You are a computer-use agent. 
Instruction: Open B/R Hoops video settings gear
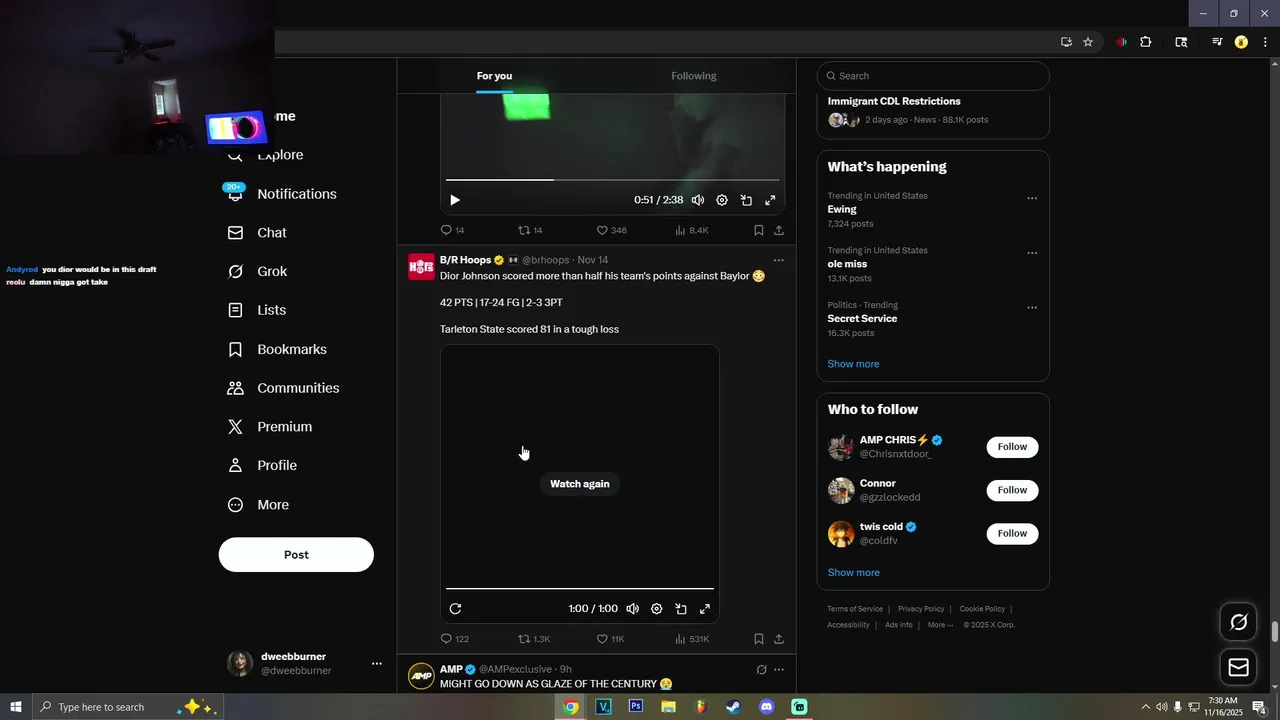tap(657, 609)
